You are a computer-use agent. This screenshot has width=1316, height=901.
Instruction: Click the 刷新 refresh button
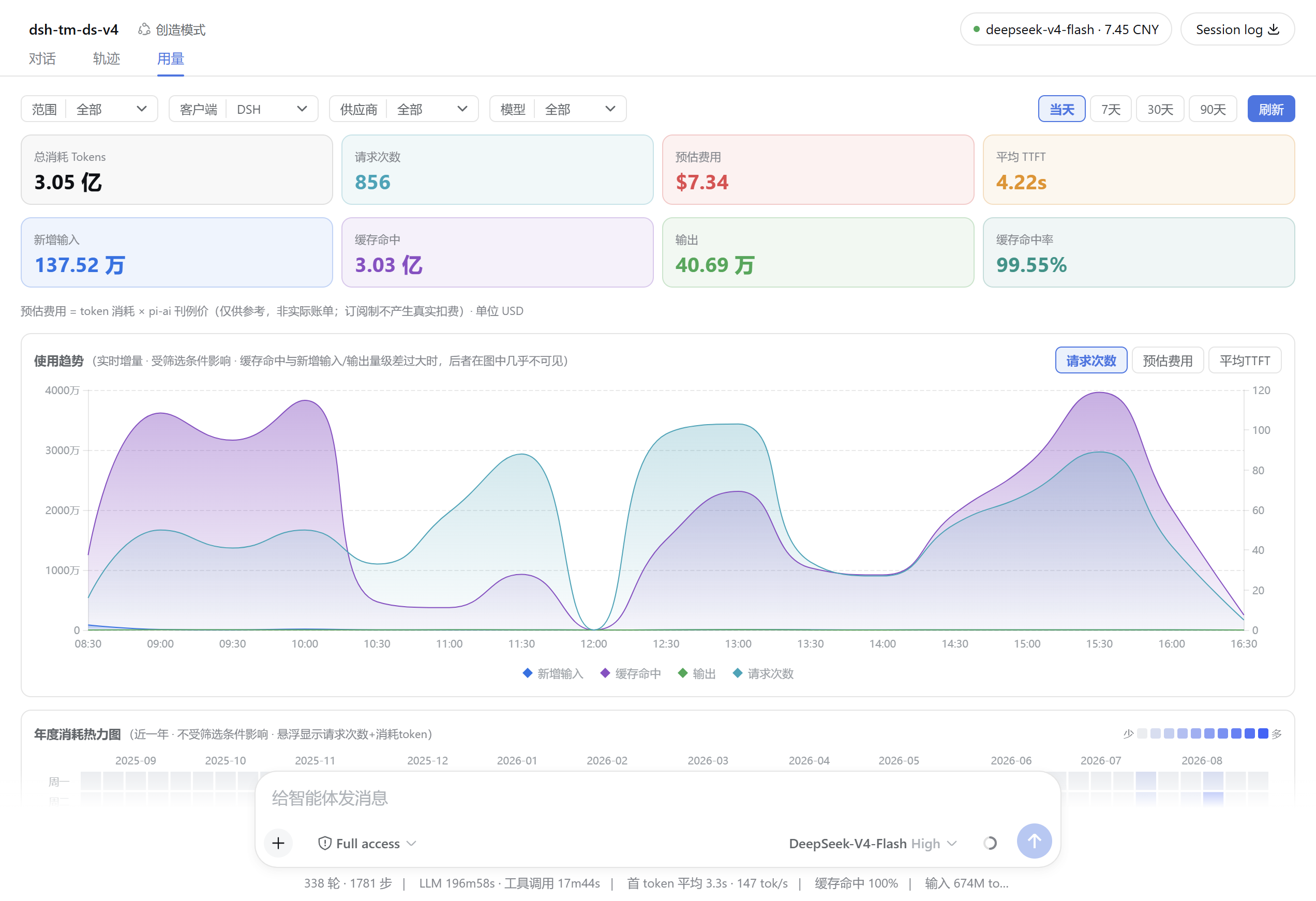pos(1270,109)
